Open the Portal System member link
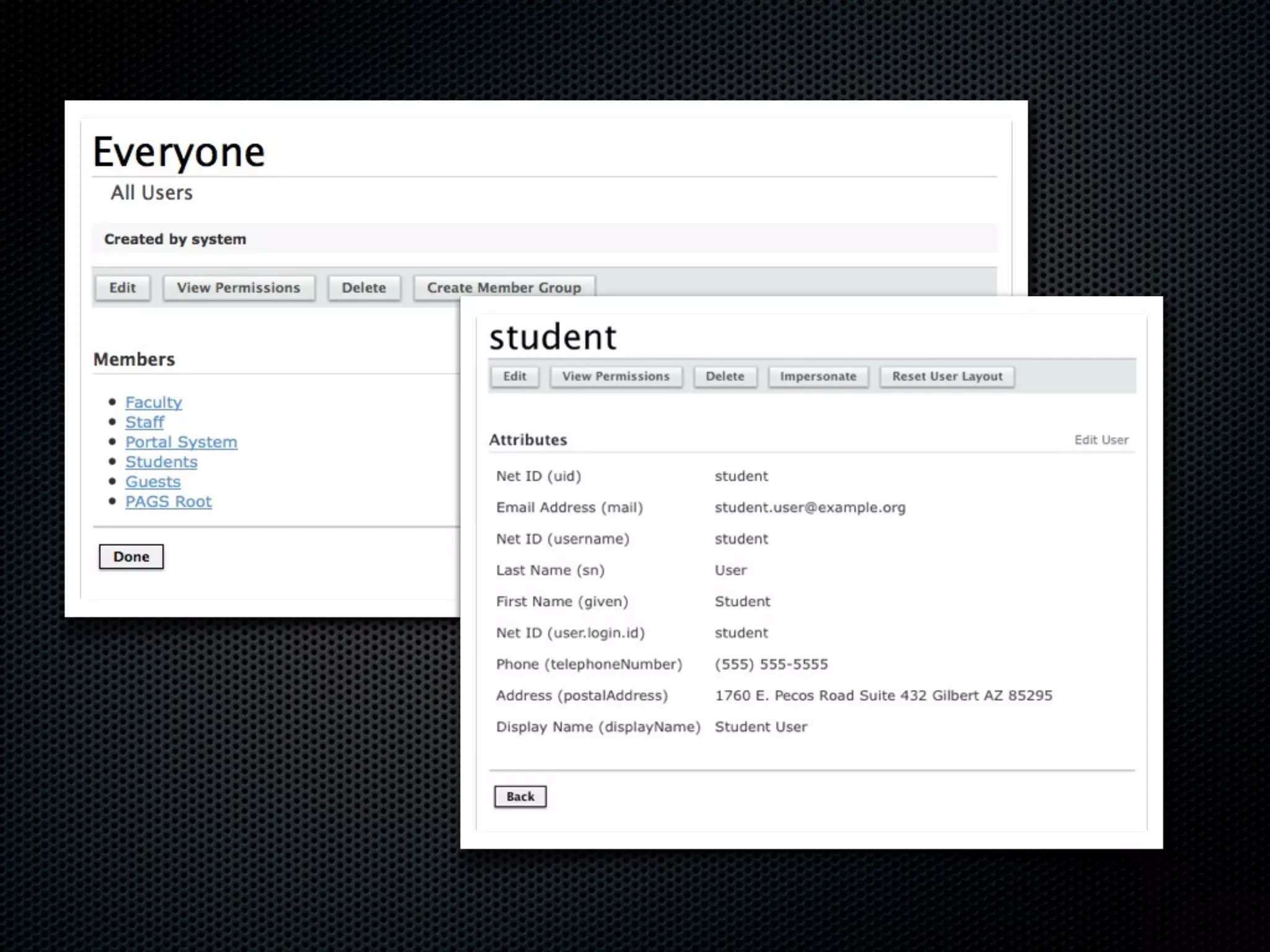1270x952 pixels. point(181,442)
